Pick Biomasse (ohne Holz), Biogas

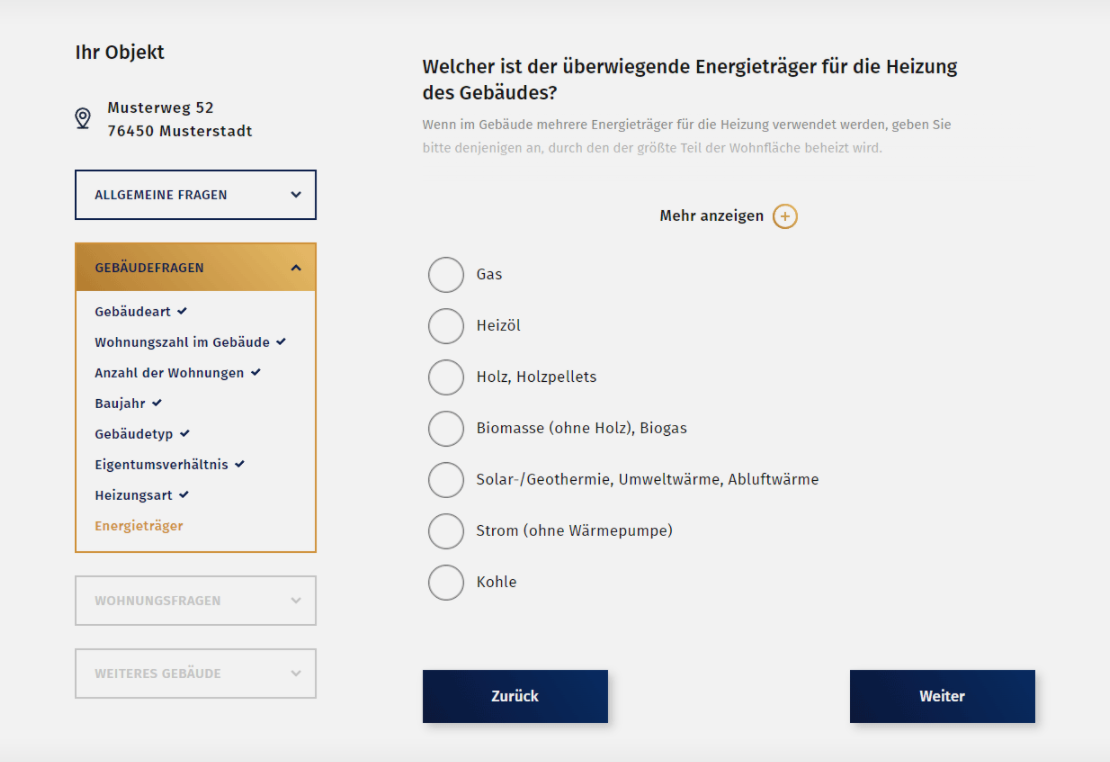point(446,428)
